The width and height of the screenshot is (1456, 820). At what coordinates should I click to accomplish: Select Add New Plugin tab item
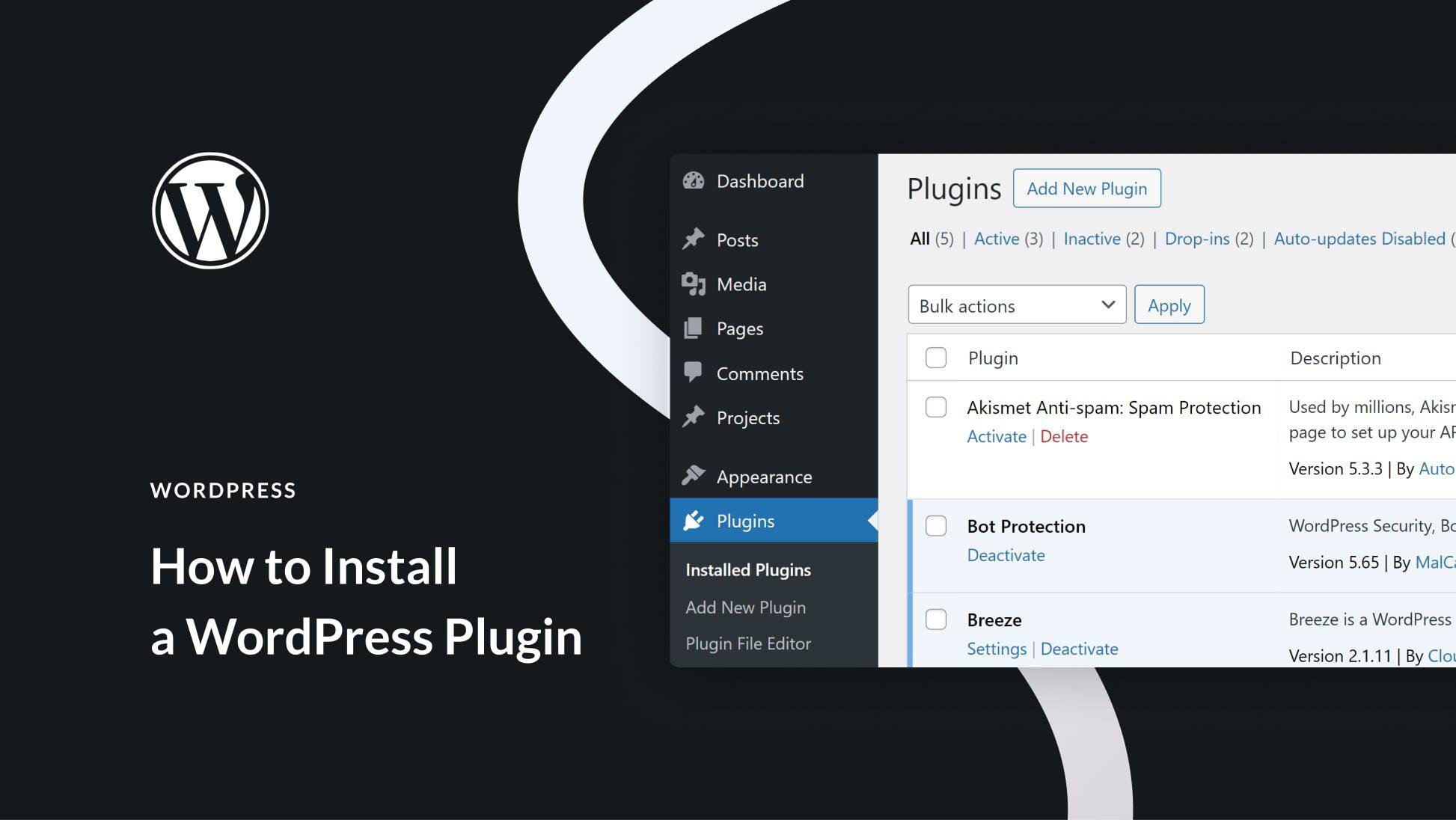point(746,606)
